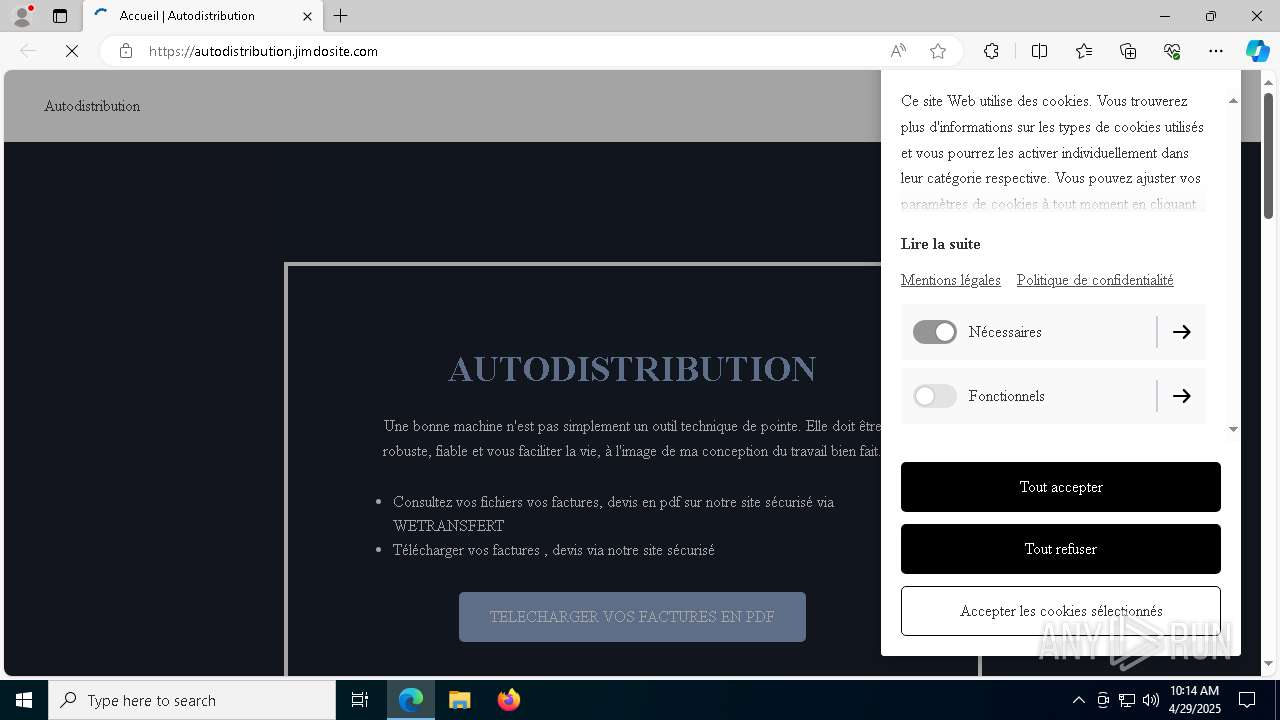Toggle the Nécessaires cookies switch
1280x720 pixels.
click(x=935, y=332)
